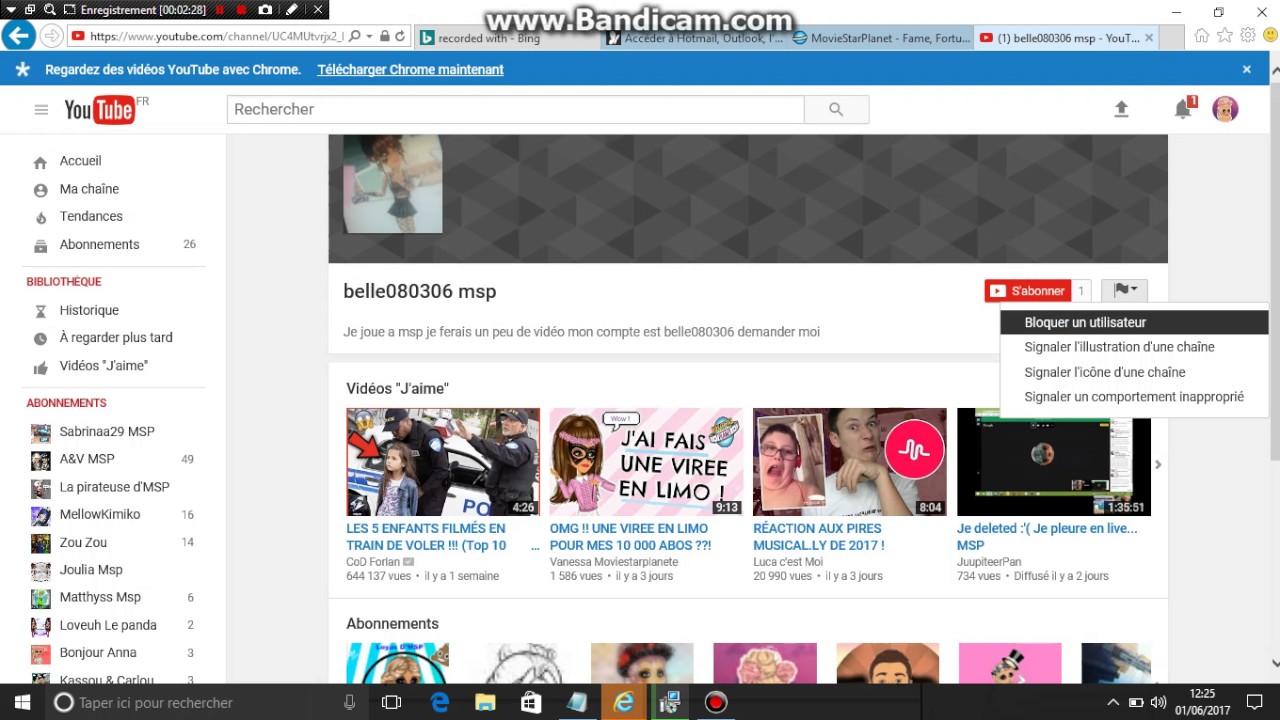Open the account avatar menu
Screen dimensions: 1280x720
tap(1225, 109)
